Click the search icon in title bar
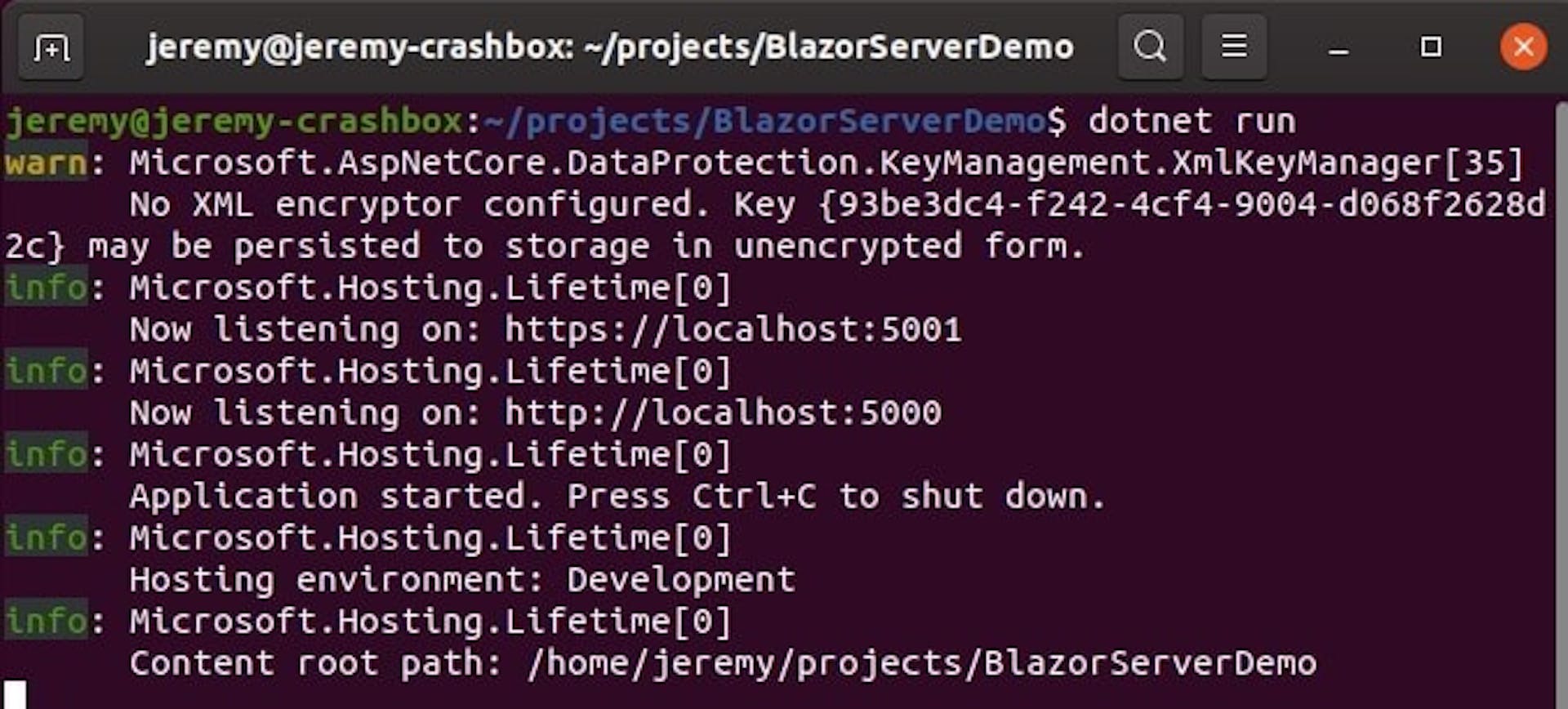 pyautogui.click(x=1150, y=47)
